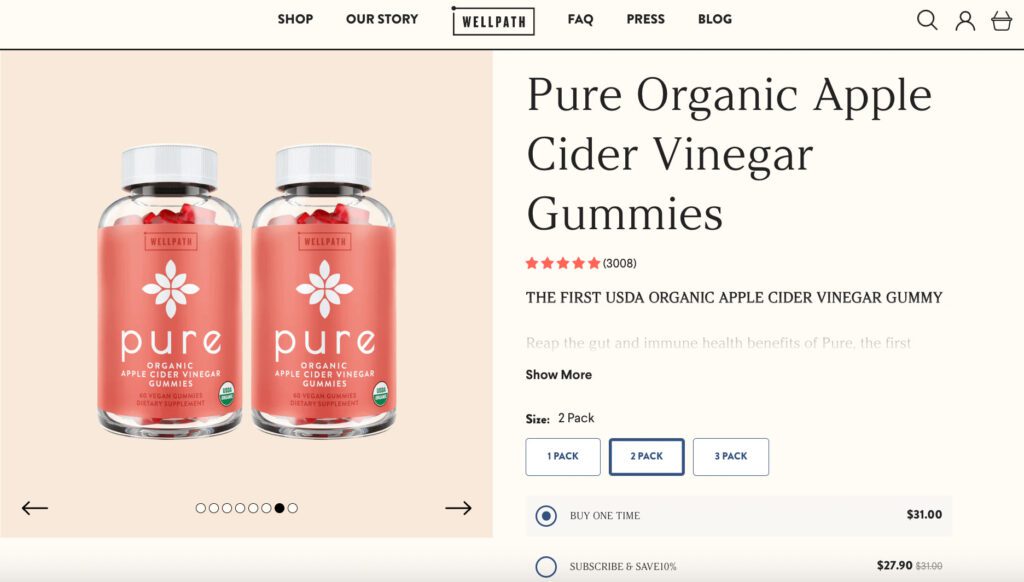Click the gummies bottle product image

(246, 291)
